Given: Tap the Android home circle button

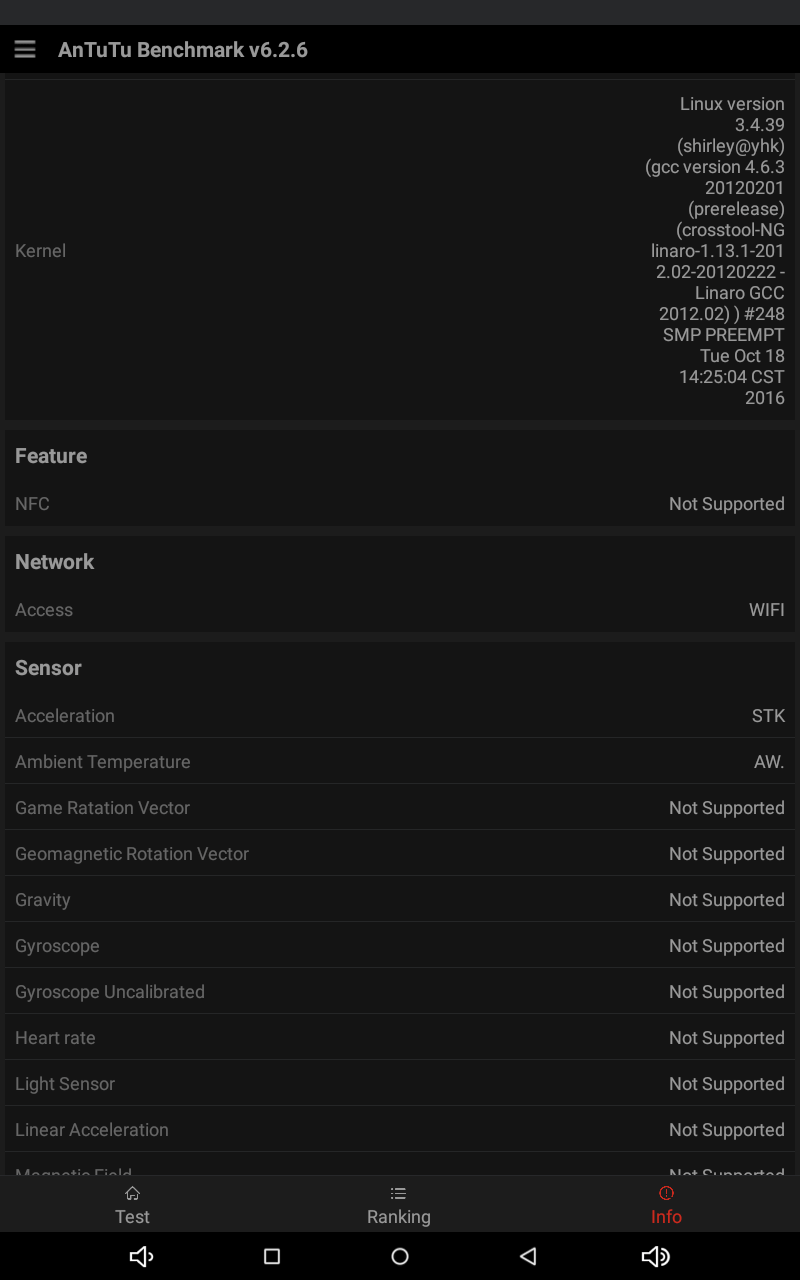Looking at the screenshot, I should pos(400,1256).
